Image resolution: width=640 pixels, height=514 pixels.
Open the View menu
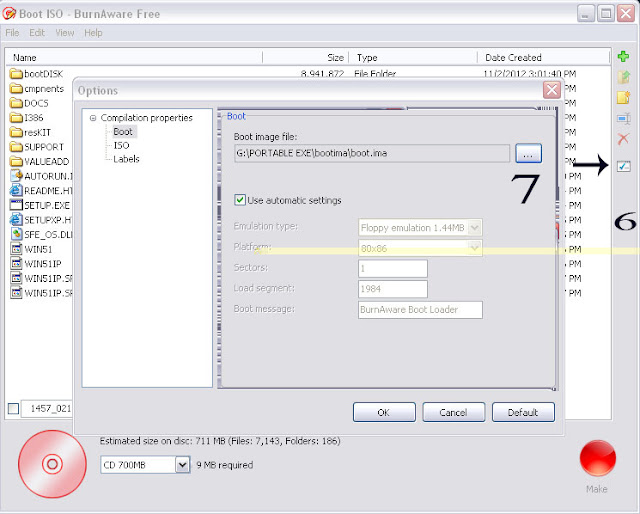point(65,33)
